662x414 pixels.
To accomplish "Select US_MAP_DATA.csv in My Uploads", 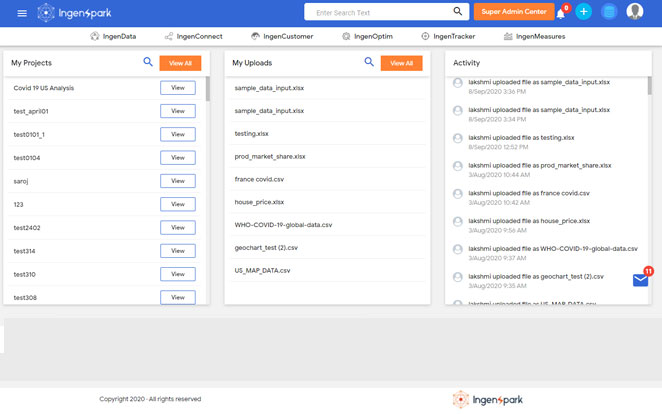I will (262, 270).
